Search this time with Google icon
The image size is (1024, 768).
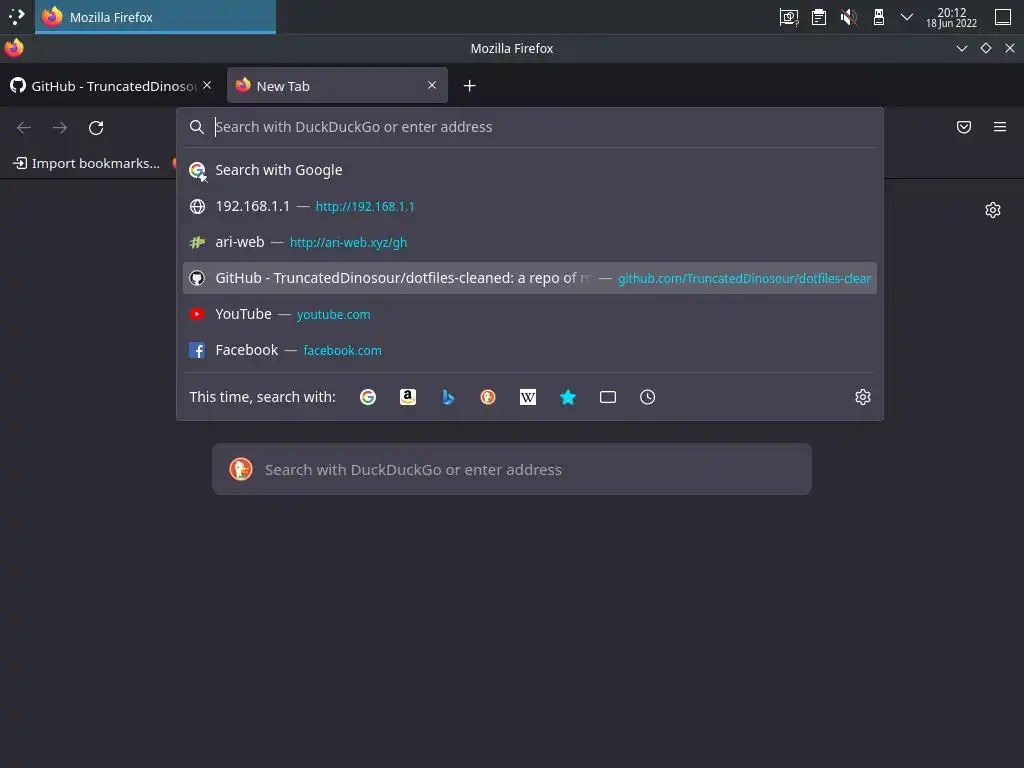pos(368,397)
